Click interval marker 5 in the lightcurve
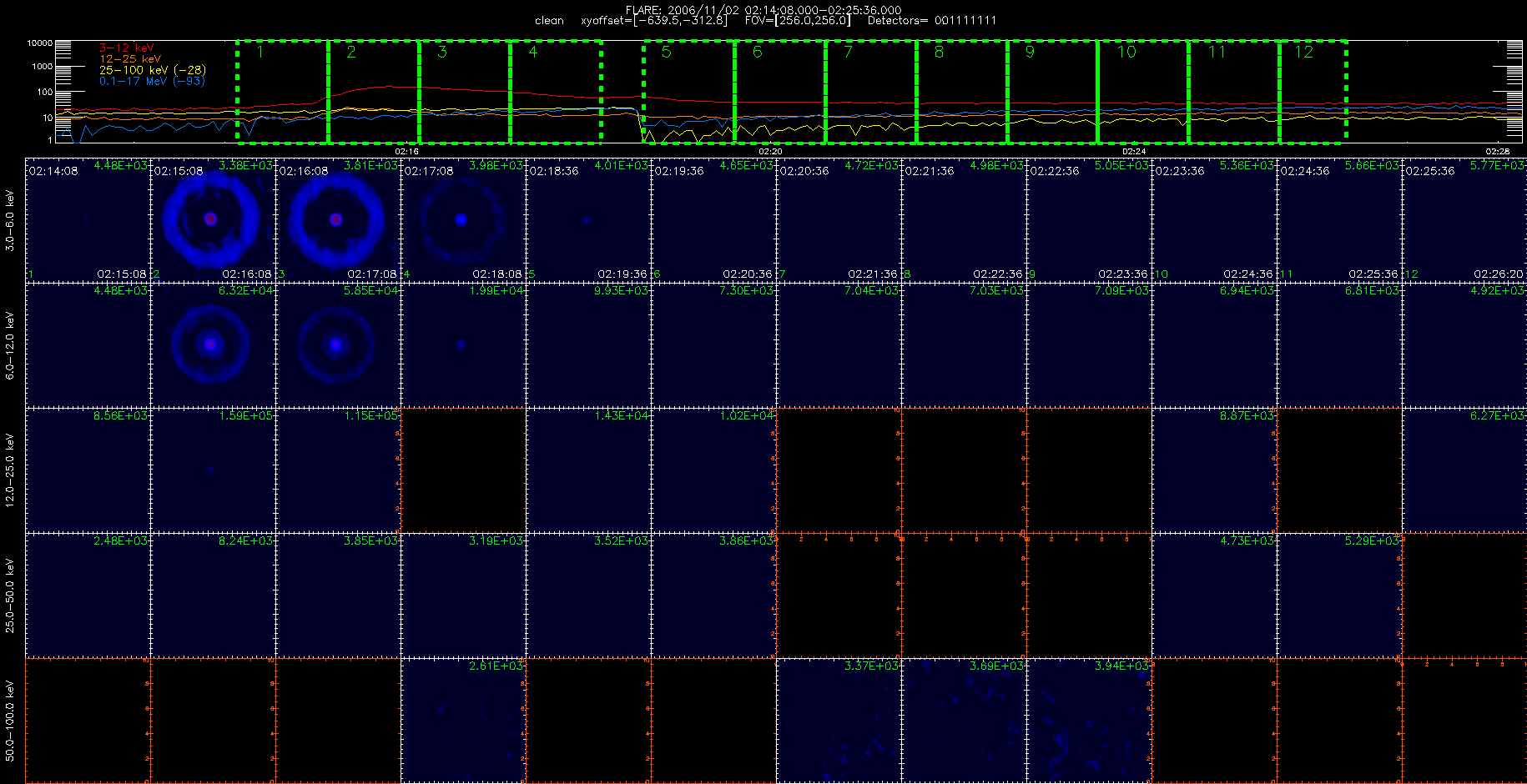This screenshot has width=1527, height=784. (666, 53)
